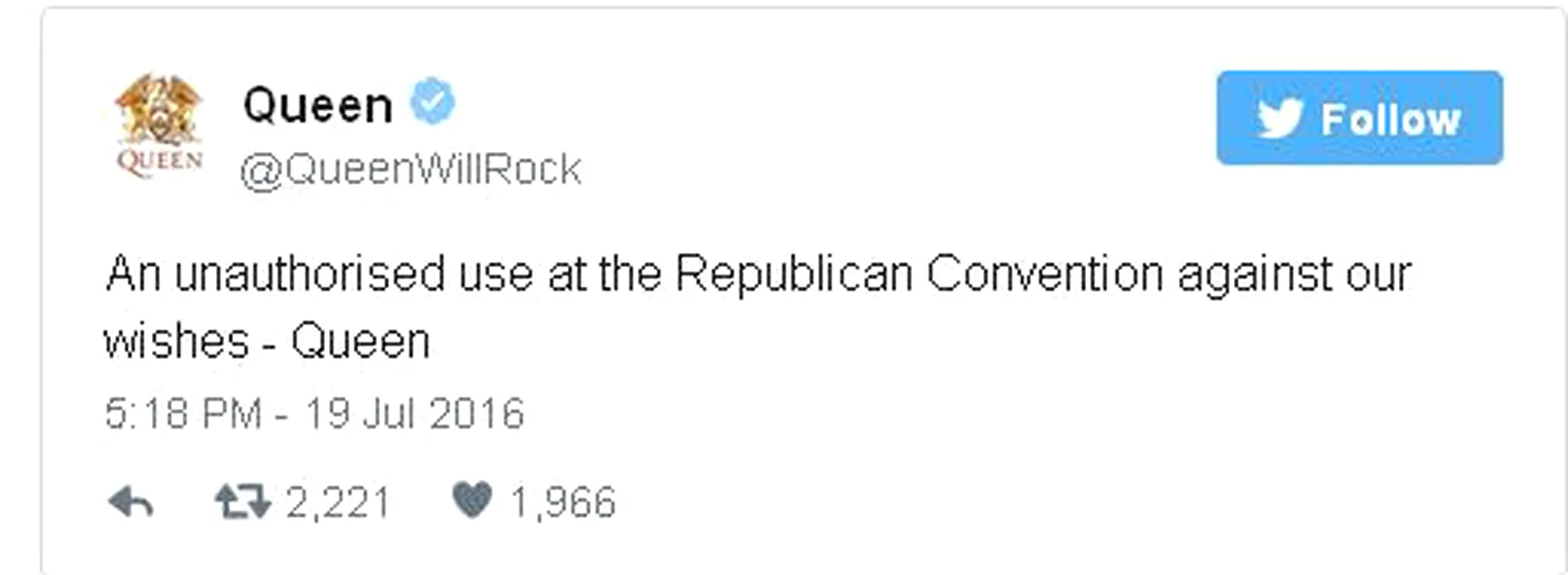Retweet Queen's tweet using the retweet icon
The height and width of the screenshot is (575, 1568).
(241, 501)
